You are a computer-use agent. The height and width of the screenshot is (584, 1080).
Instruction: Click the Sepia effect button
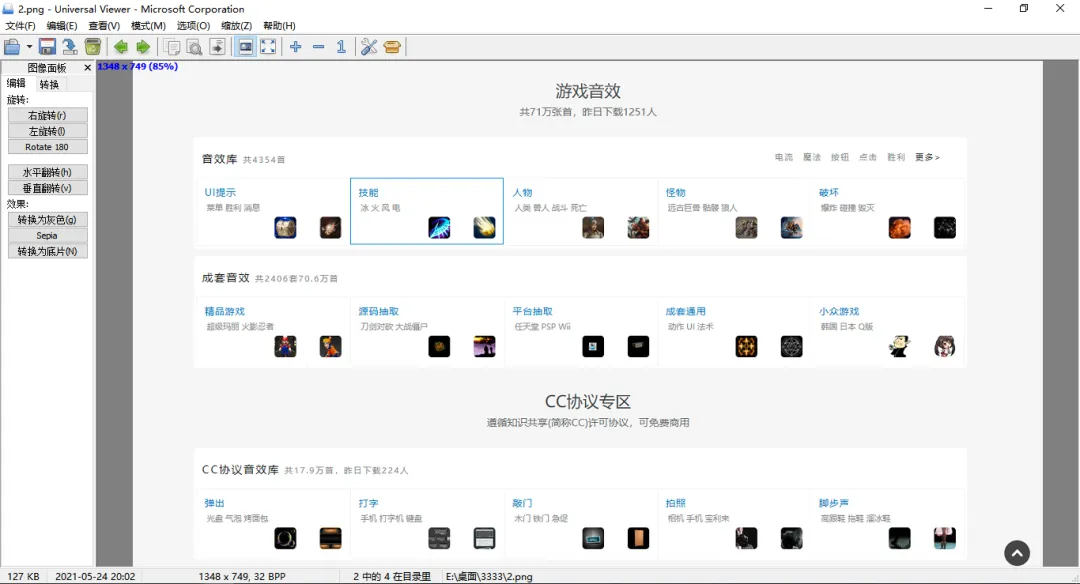point(48,236)
